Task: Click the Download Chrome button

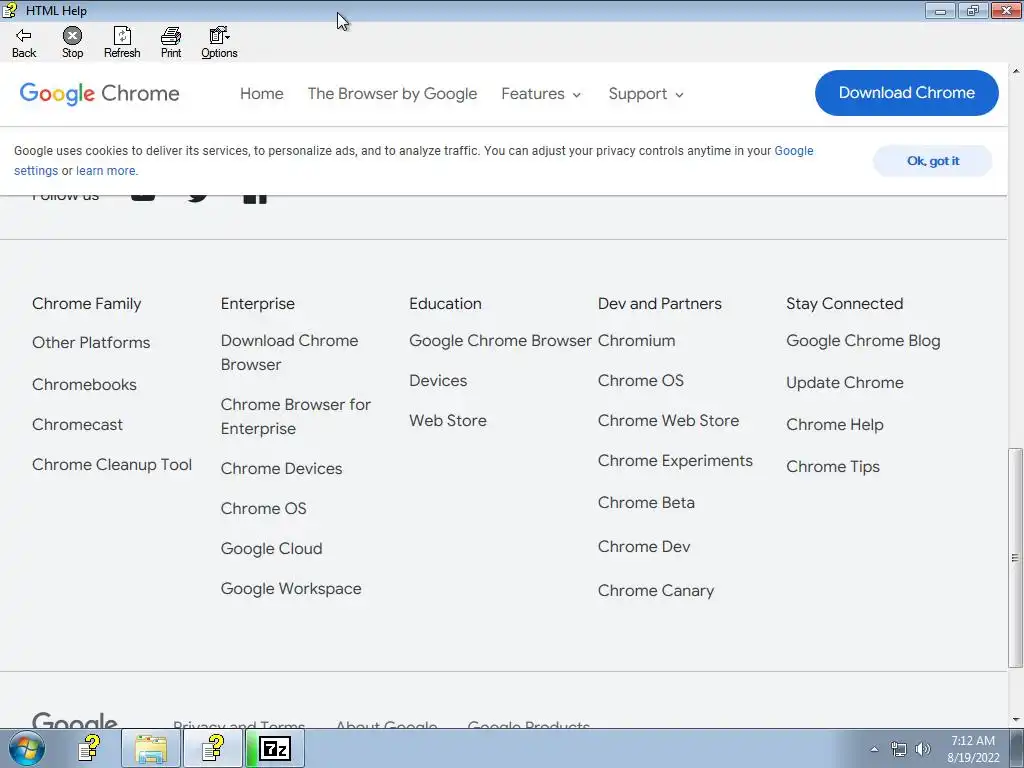Action: pyautogui.click(x=906, y=93)
